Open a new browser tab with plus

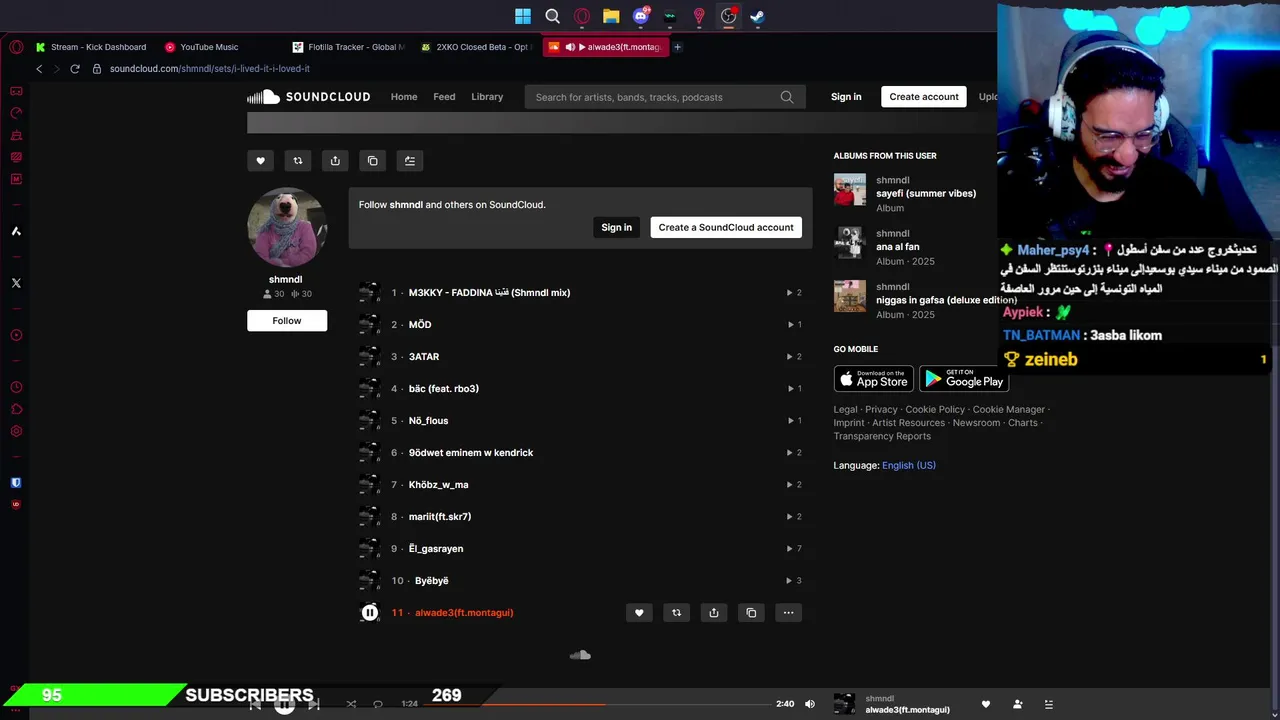pos(677,47)
